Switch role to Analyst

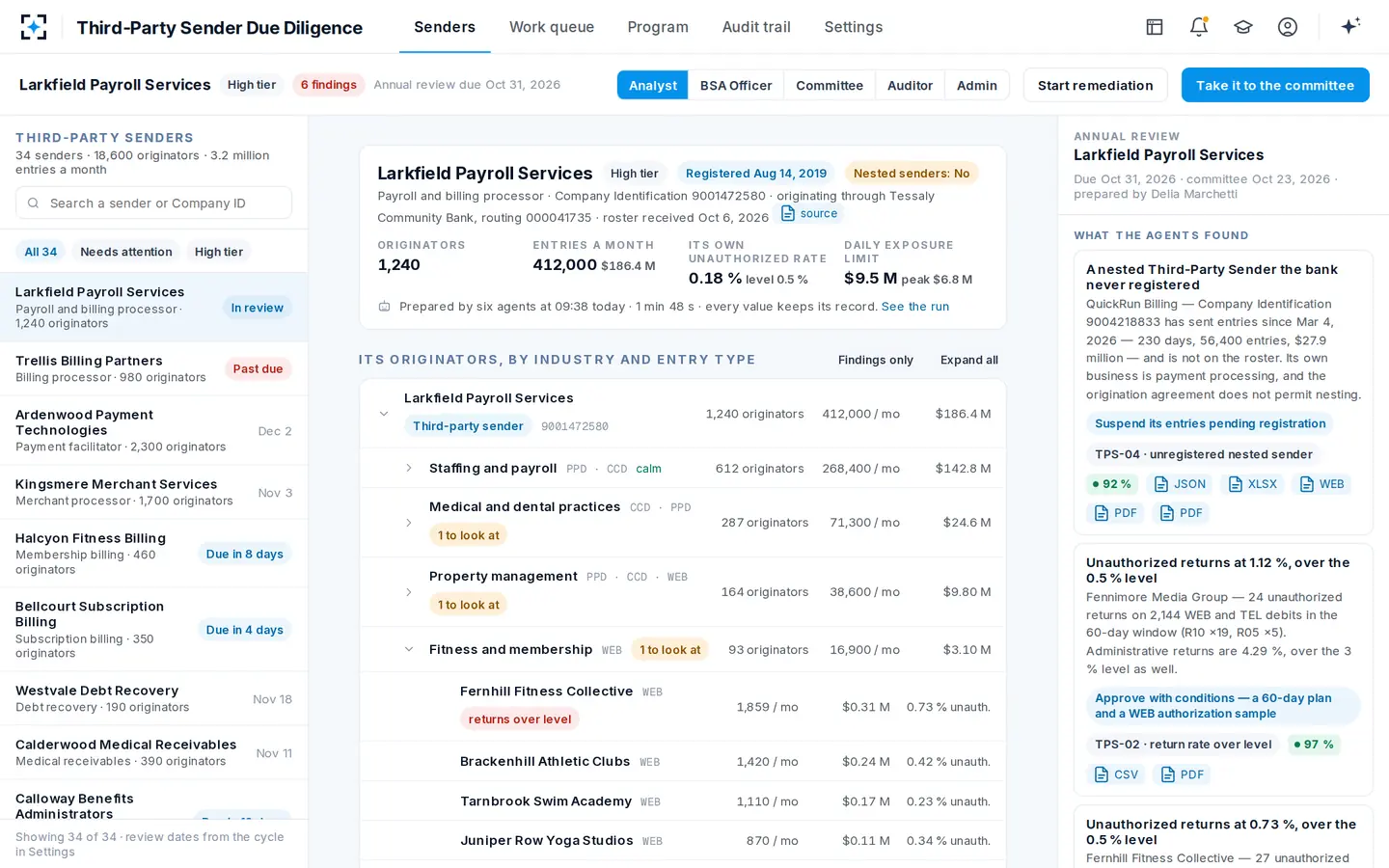tap(653, 85)
